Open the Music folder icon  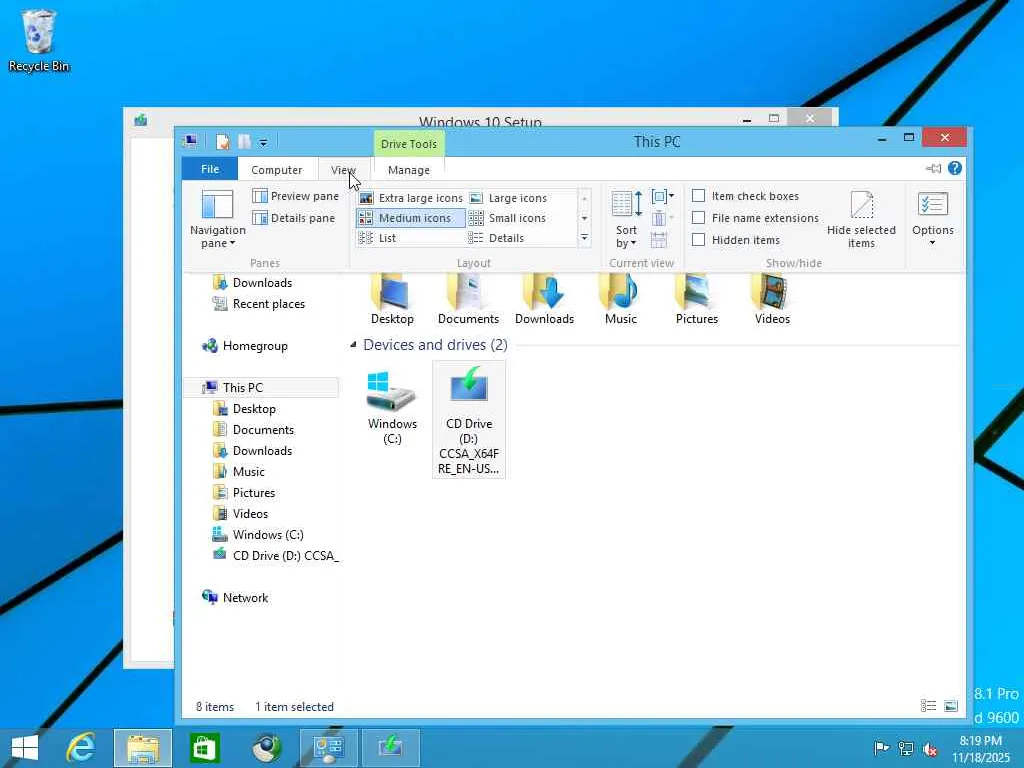pos(620,300)
